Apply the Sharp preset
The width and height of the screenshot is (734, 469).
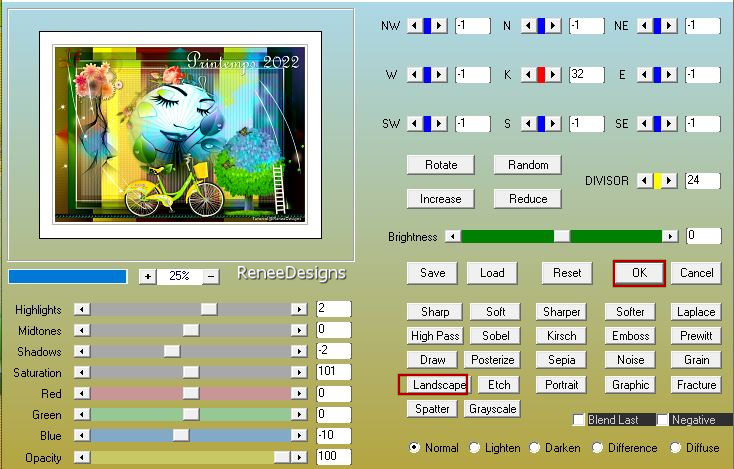[x=435, y=312]
